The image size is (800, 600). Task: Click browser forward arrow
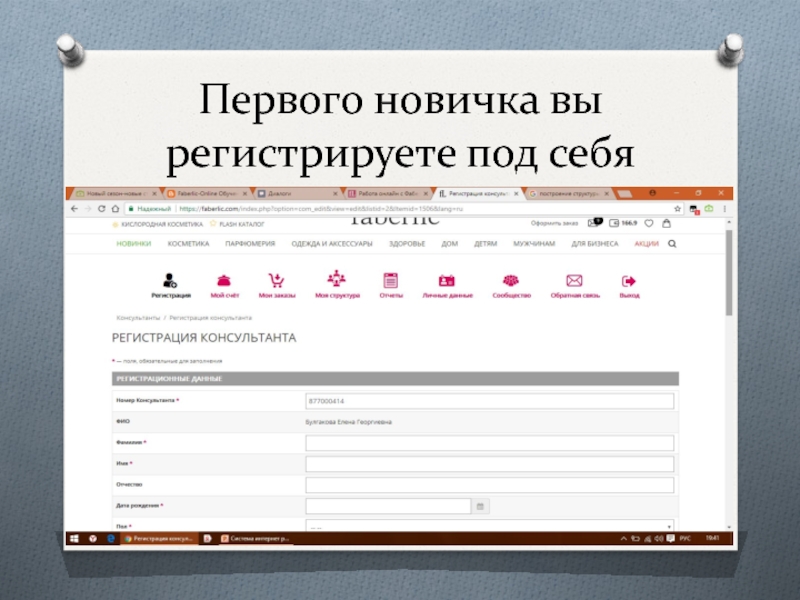click(x=88, y=209)
